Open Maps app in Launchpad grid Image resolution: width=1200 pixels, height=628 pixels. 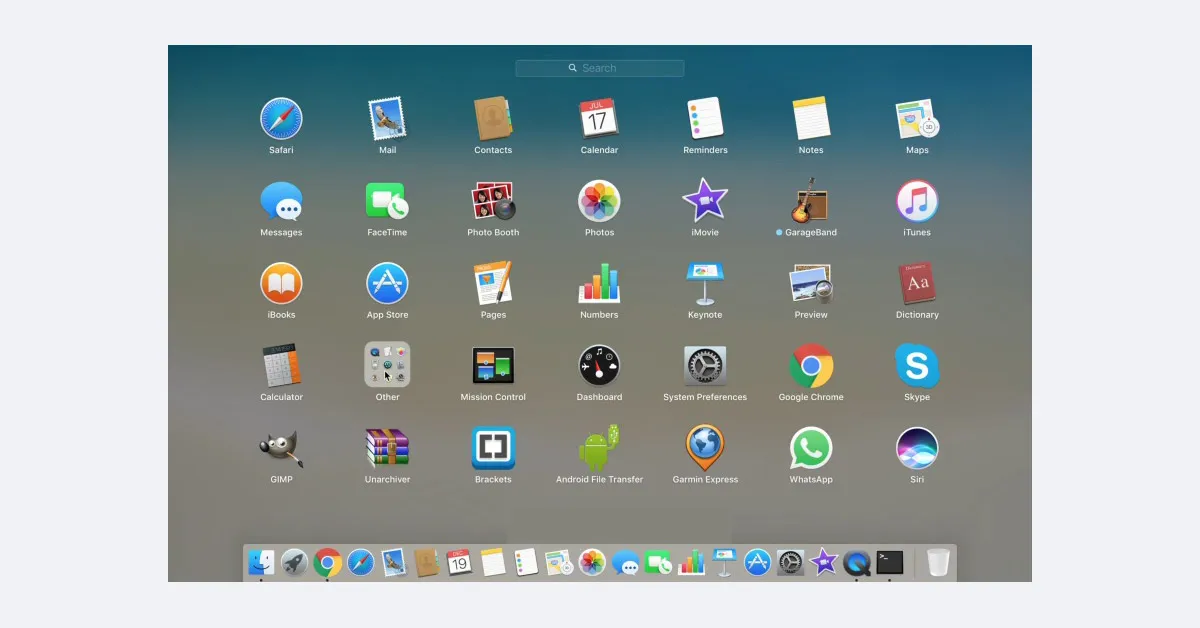click(x=917, y=119)
